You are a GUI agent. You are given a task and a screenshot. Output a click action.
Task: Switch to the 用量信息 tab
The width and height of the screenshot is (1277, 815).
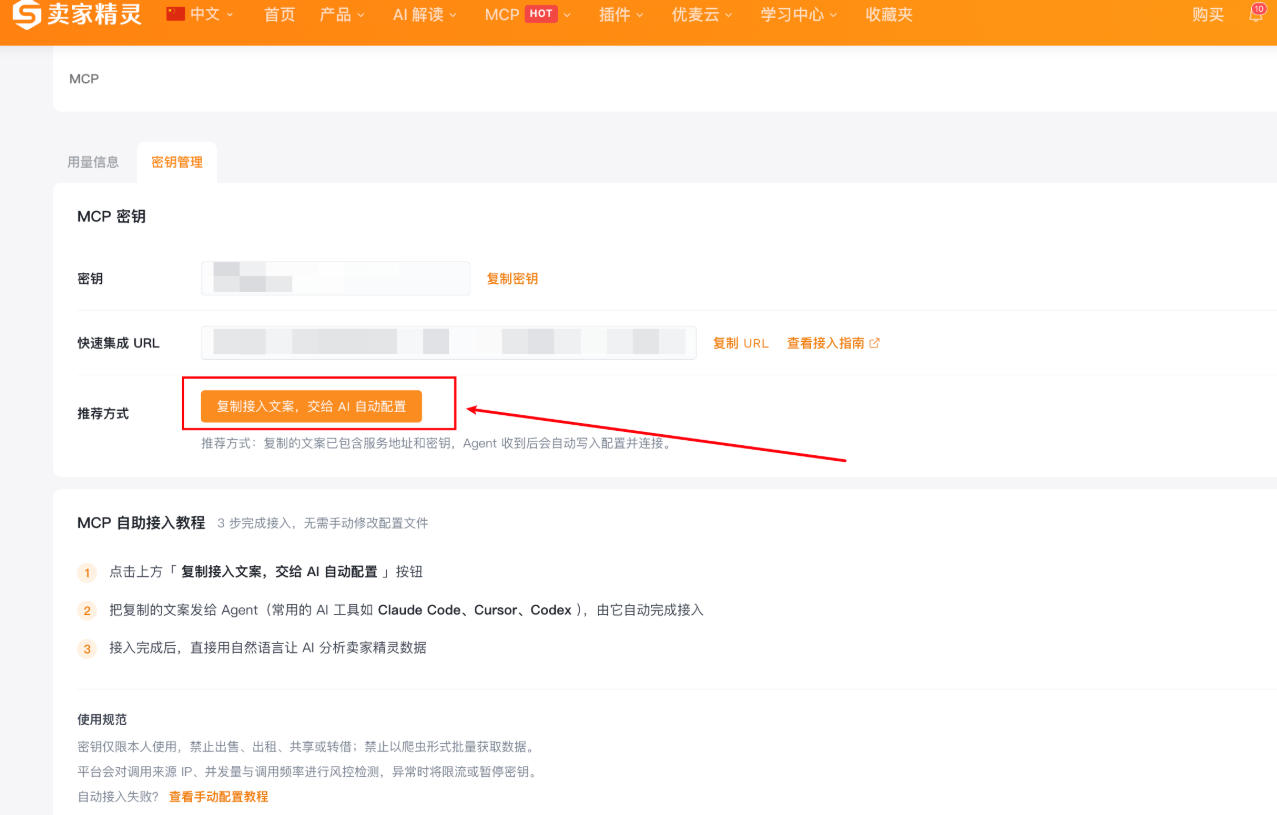93,162
